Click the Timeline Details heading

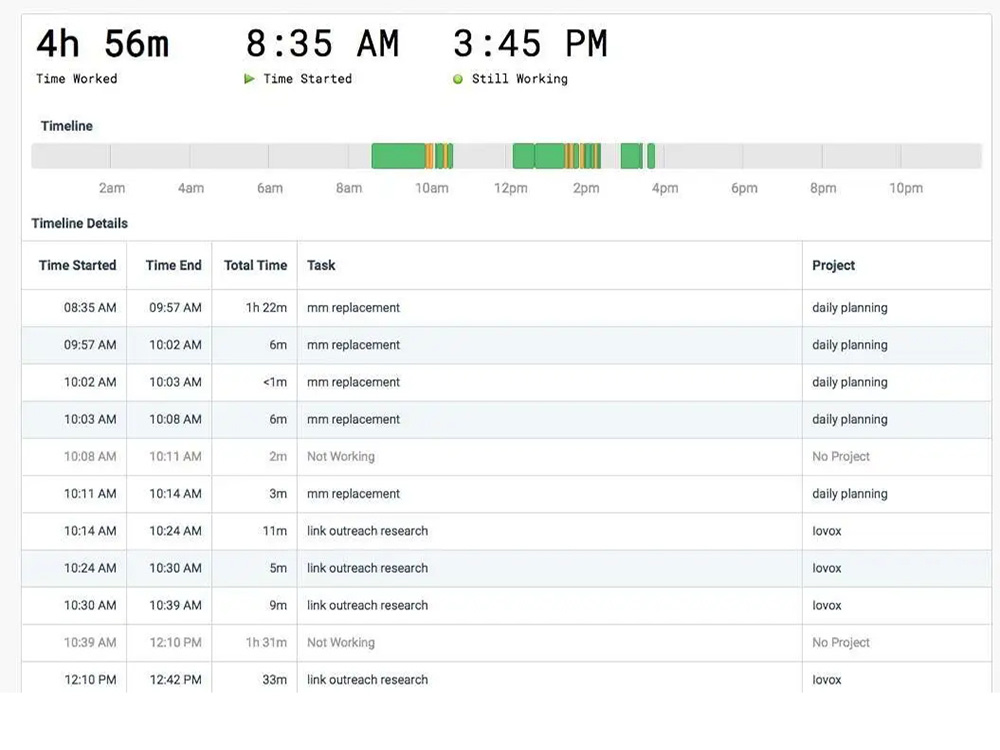[80, 223]
